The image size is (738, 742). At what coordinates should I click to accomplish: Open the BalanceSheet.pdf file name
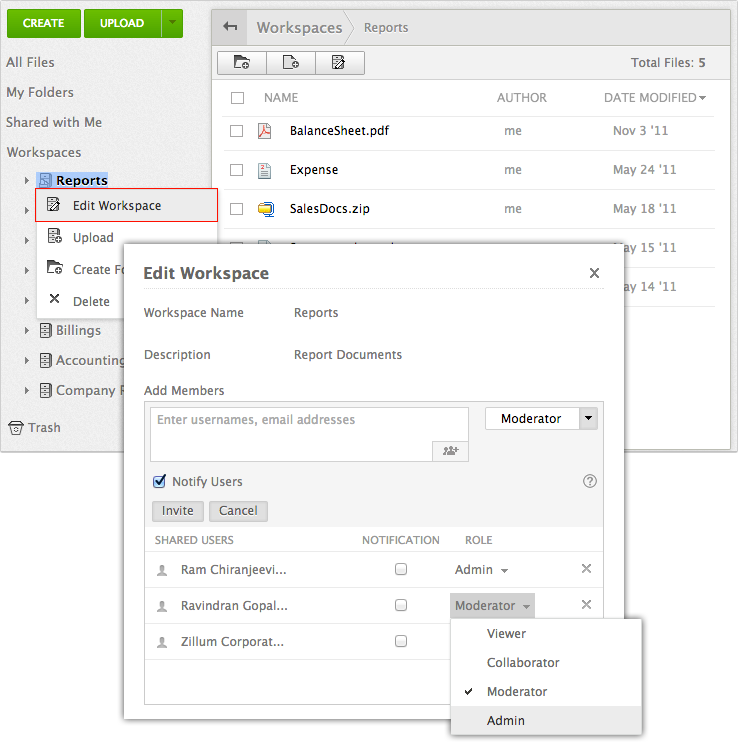pyautogui.click(x=339, y=131)
